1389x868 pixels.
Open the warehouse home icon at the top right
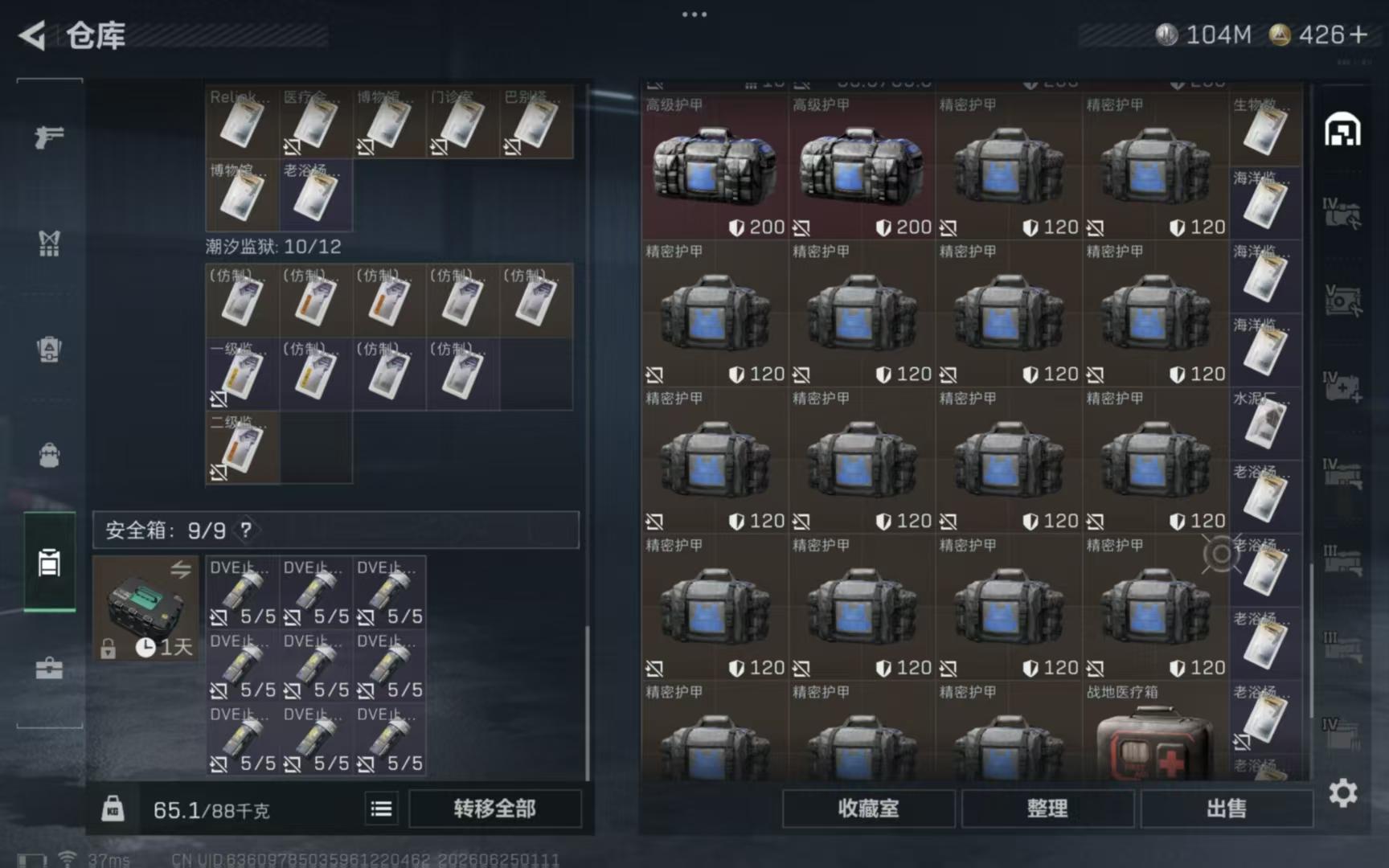[x=1342, y=129]
